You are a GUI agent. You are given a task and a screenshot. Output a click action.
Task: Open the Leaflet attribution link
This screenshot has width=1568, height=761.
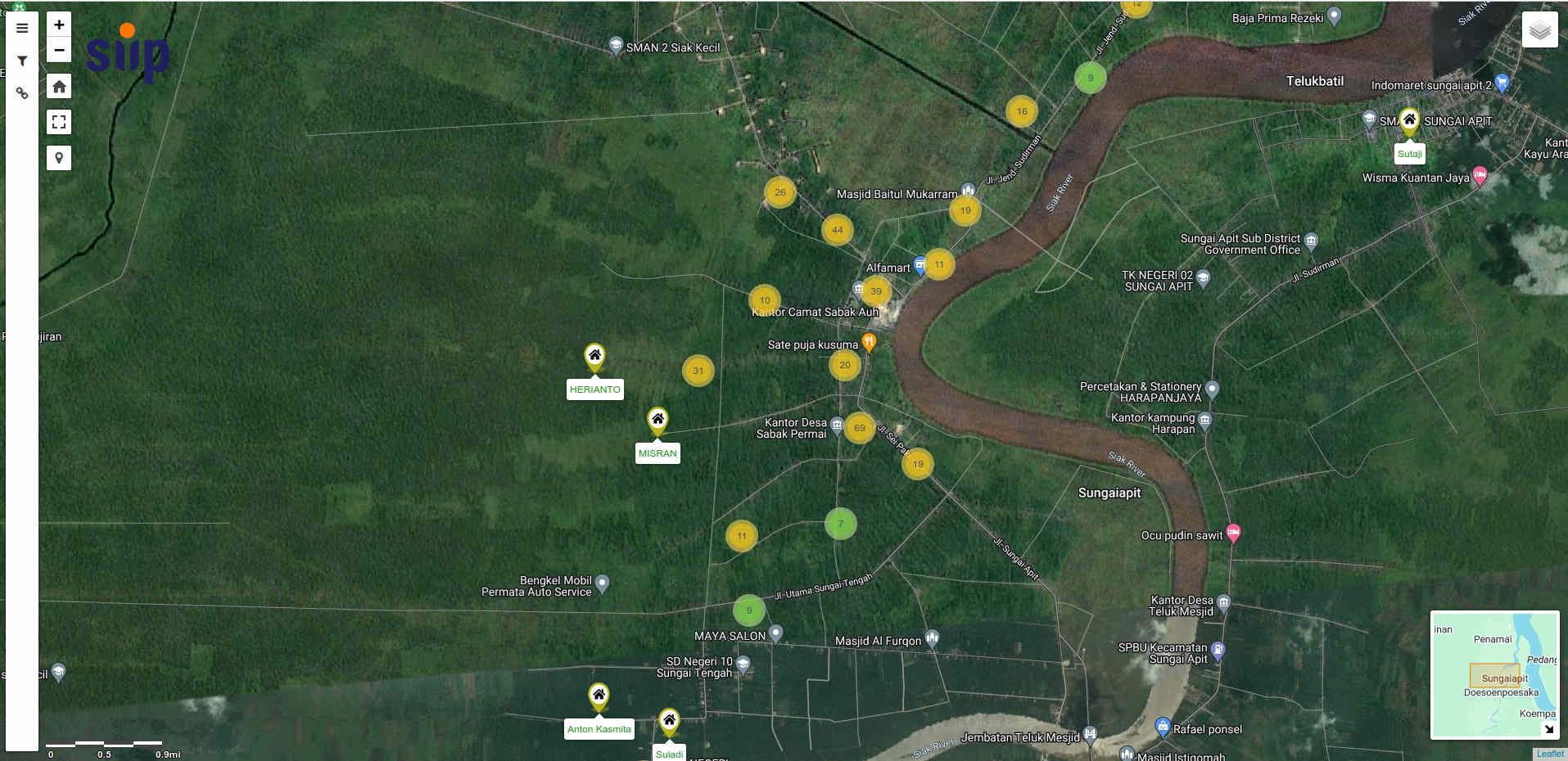pyautogui.click(x=1549, y=754)
